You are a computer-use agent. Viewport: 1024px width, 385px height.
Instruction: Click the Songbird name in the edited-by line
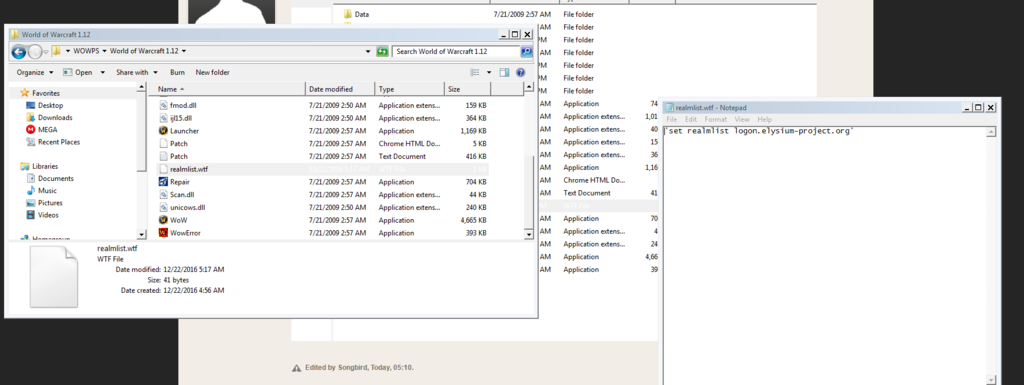pos(352,367)
